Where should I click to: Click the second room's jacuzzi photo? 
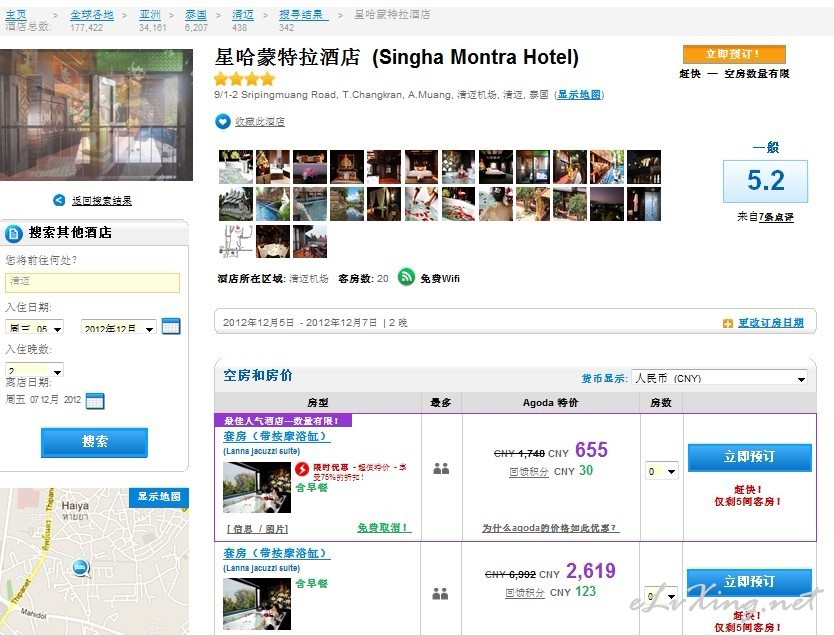tap(257, 604)
